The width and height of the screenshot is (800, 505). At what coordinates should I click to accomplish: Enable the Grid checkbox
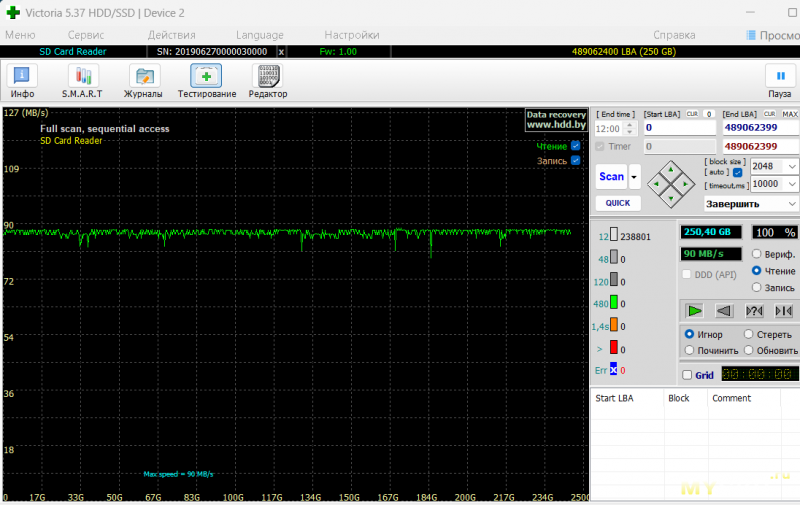(687, 375)
